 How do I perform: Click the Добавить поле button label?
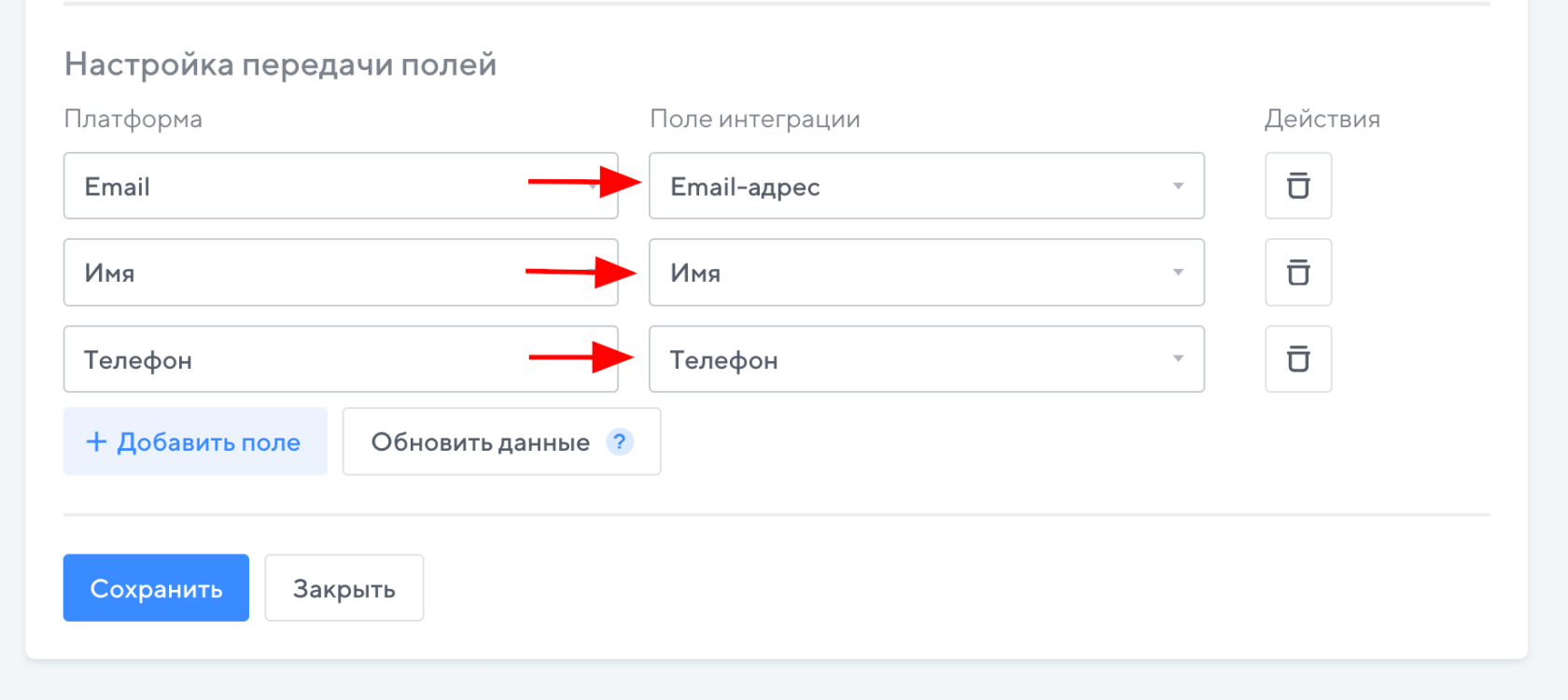point(208,442)
